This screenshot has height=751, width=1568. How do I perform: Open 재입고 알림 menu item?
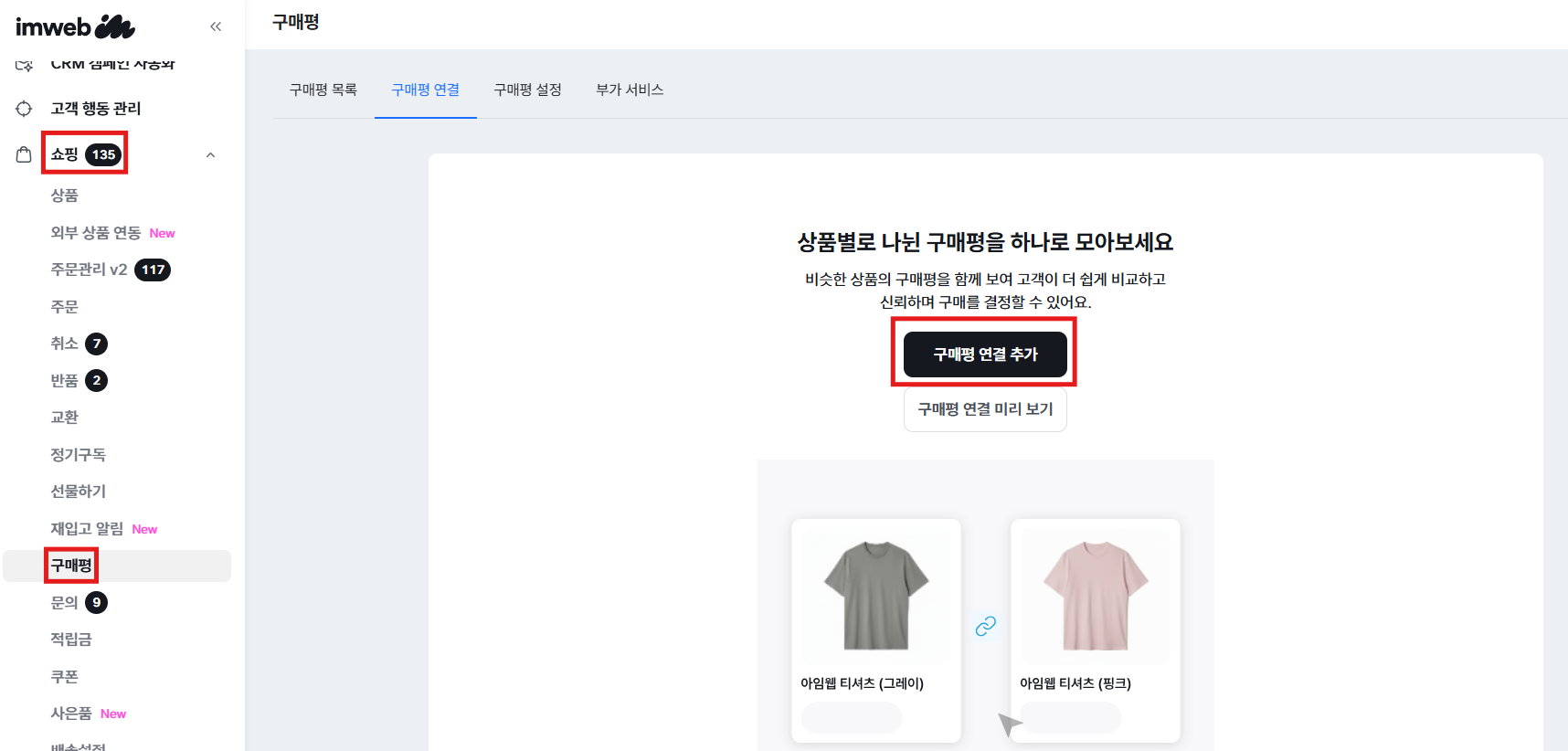(x=87, y=529)
